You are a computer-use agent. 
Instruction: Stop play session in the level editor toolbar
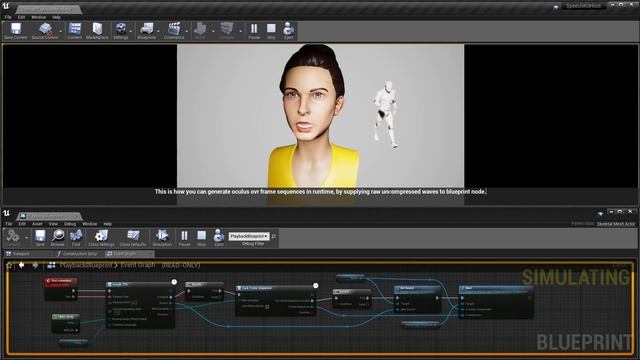[271, 31]
